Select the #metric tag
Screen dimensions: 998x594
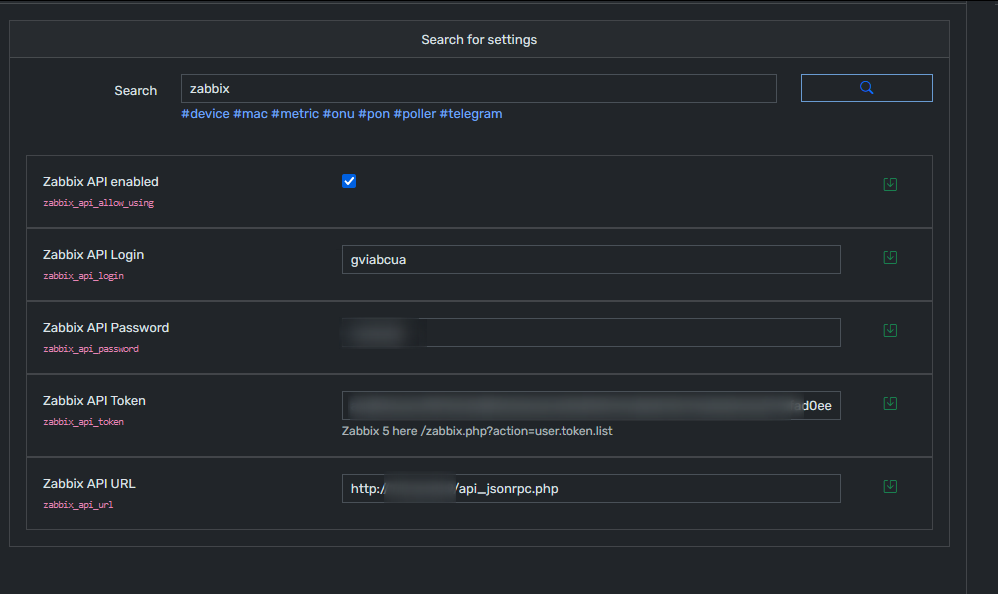tap(295, 114)
